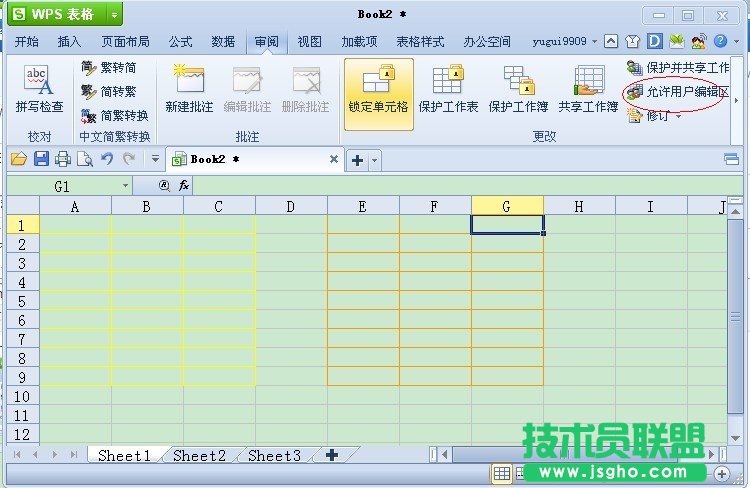750x488 pixels.
Task: Open the 表格样式 ribbon tab
Action: 420,42
